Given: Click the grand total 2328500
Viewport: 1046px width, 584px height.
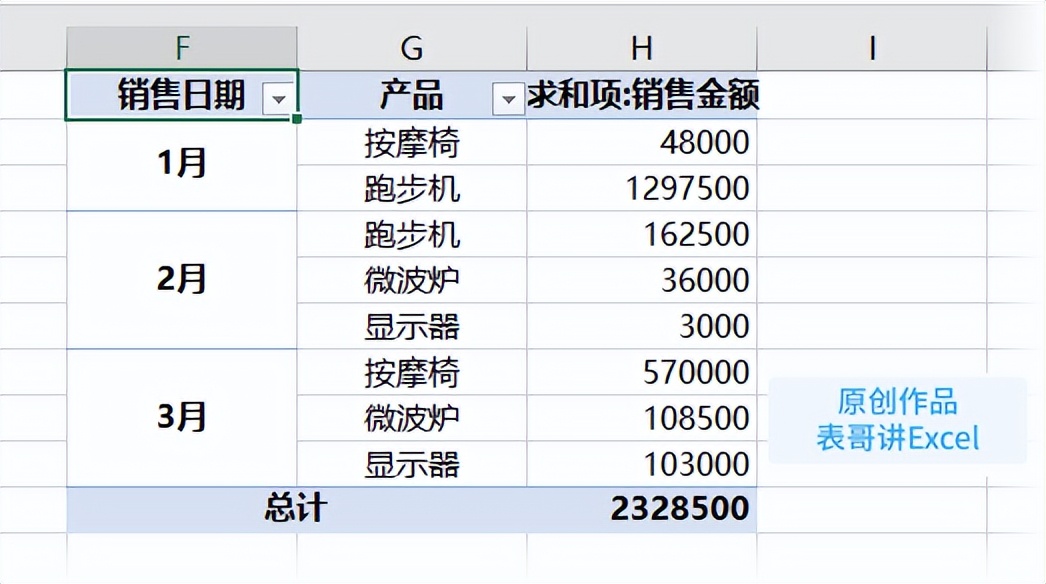Looking at the screenshot, I should pos(642,509).
